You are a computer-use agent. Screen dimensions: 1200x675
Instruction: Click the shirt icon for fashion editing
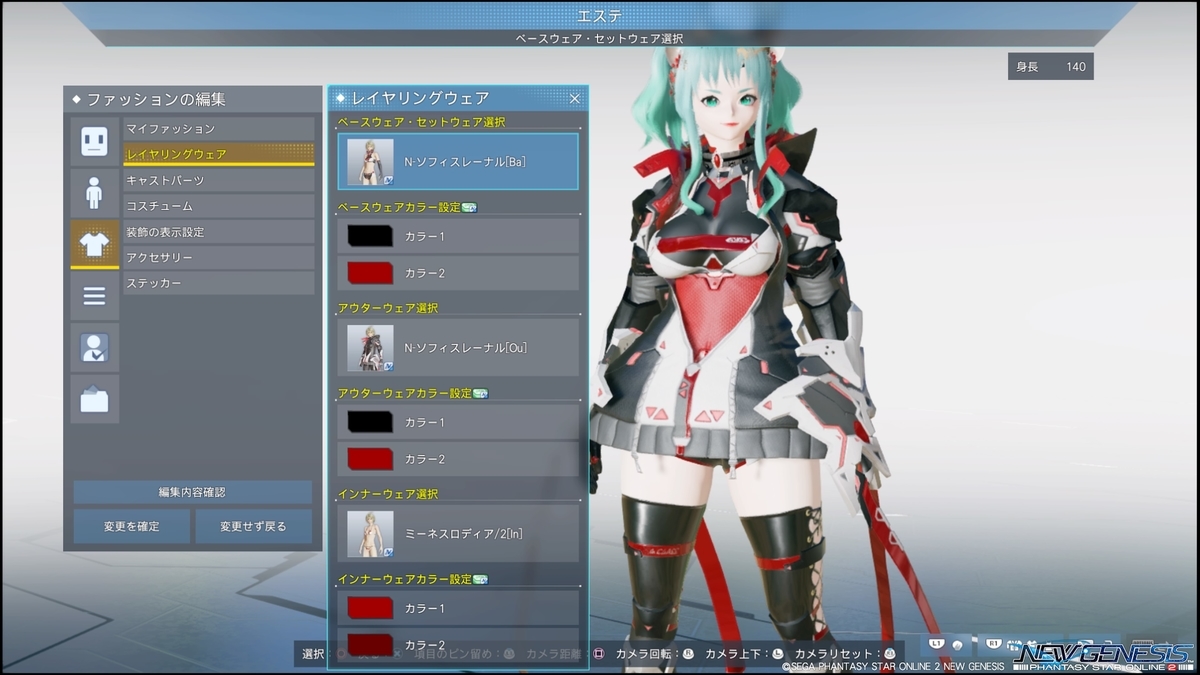point(94,240)
